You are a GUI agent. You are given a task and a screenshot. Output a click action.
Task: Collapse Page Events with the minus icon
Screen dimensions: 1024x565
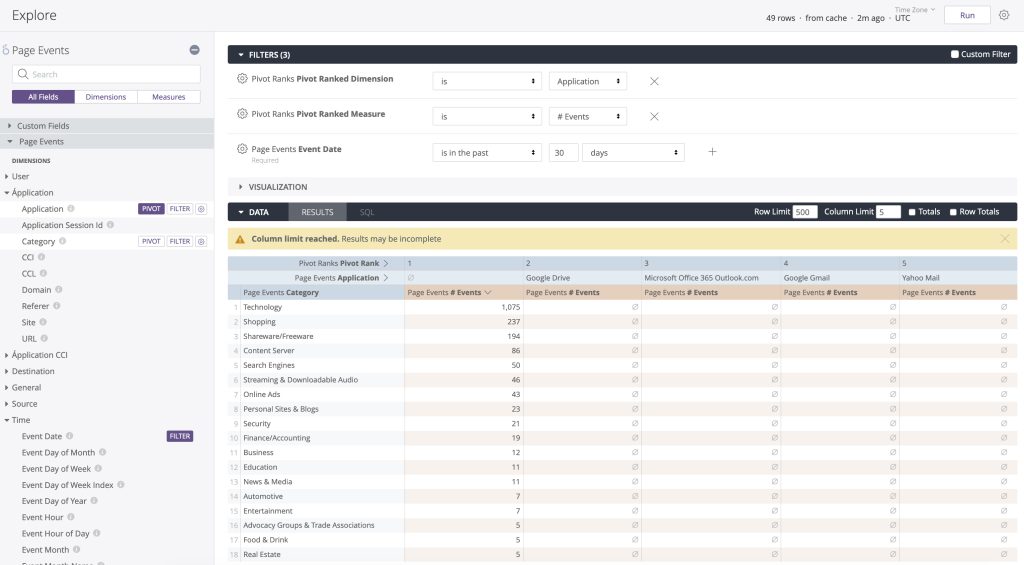pyautogui.click(x=195, y=50)
